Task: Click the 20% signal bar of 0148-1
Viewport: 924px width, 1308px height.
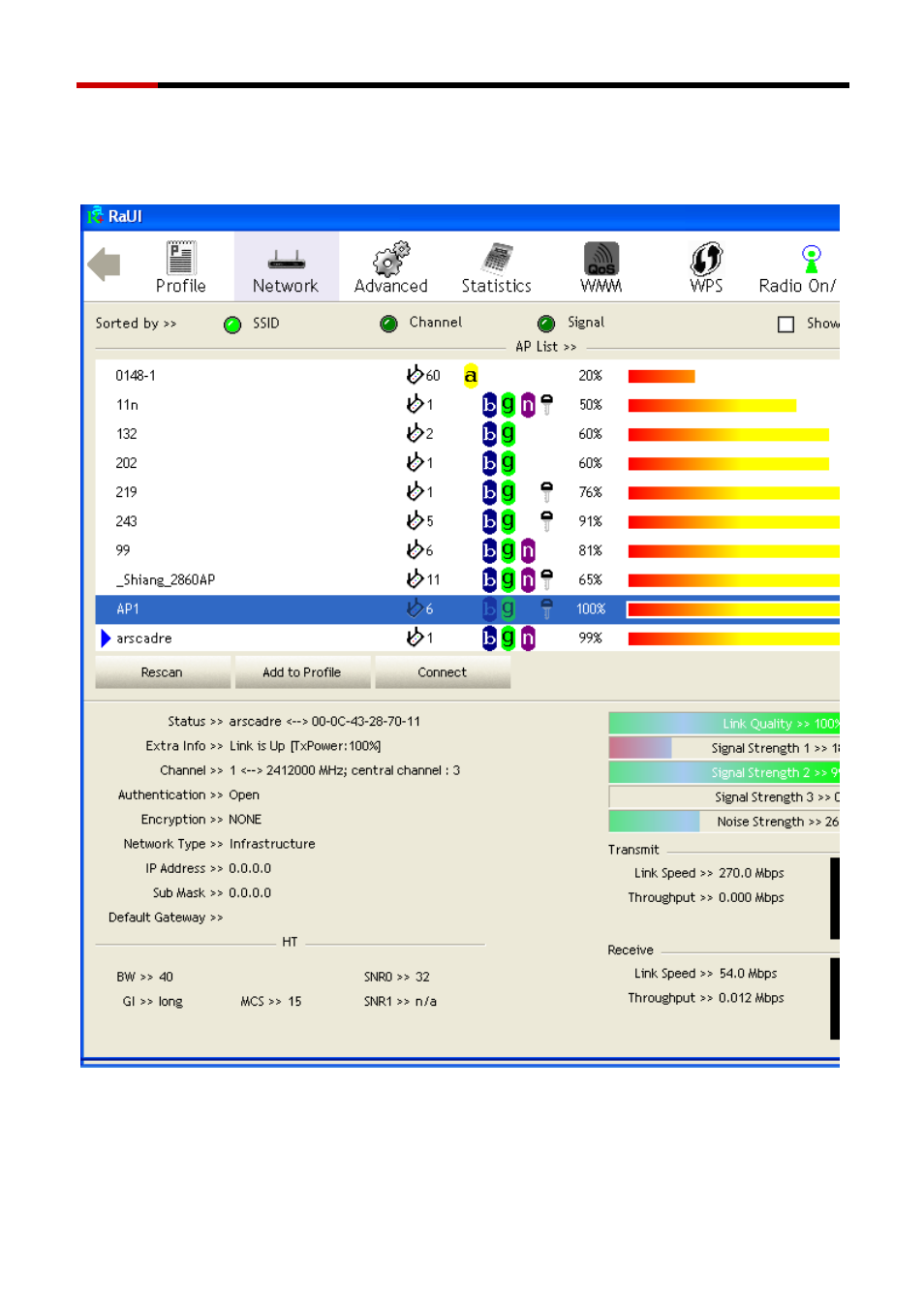Action: pos(662,376)
